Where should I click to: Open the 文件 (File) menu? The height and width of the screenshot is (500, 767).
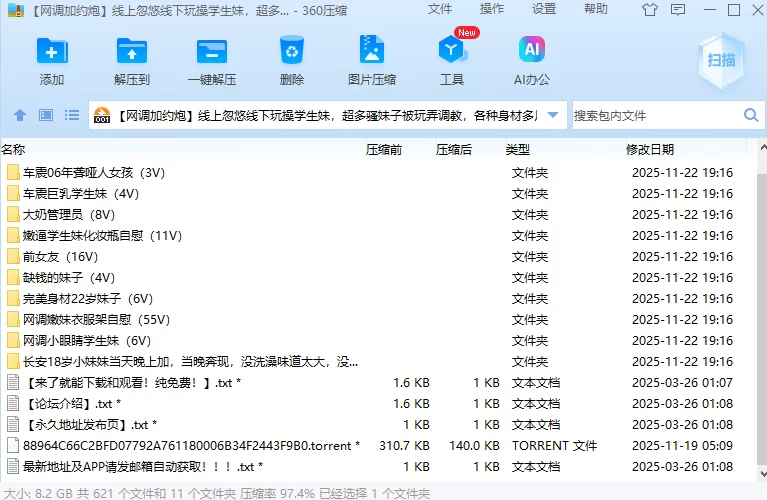(440, 9)
